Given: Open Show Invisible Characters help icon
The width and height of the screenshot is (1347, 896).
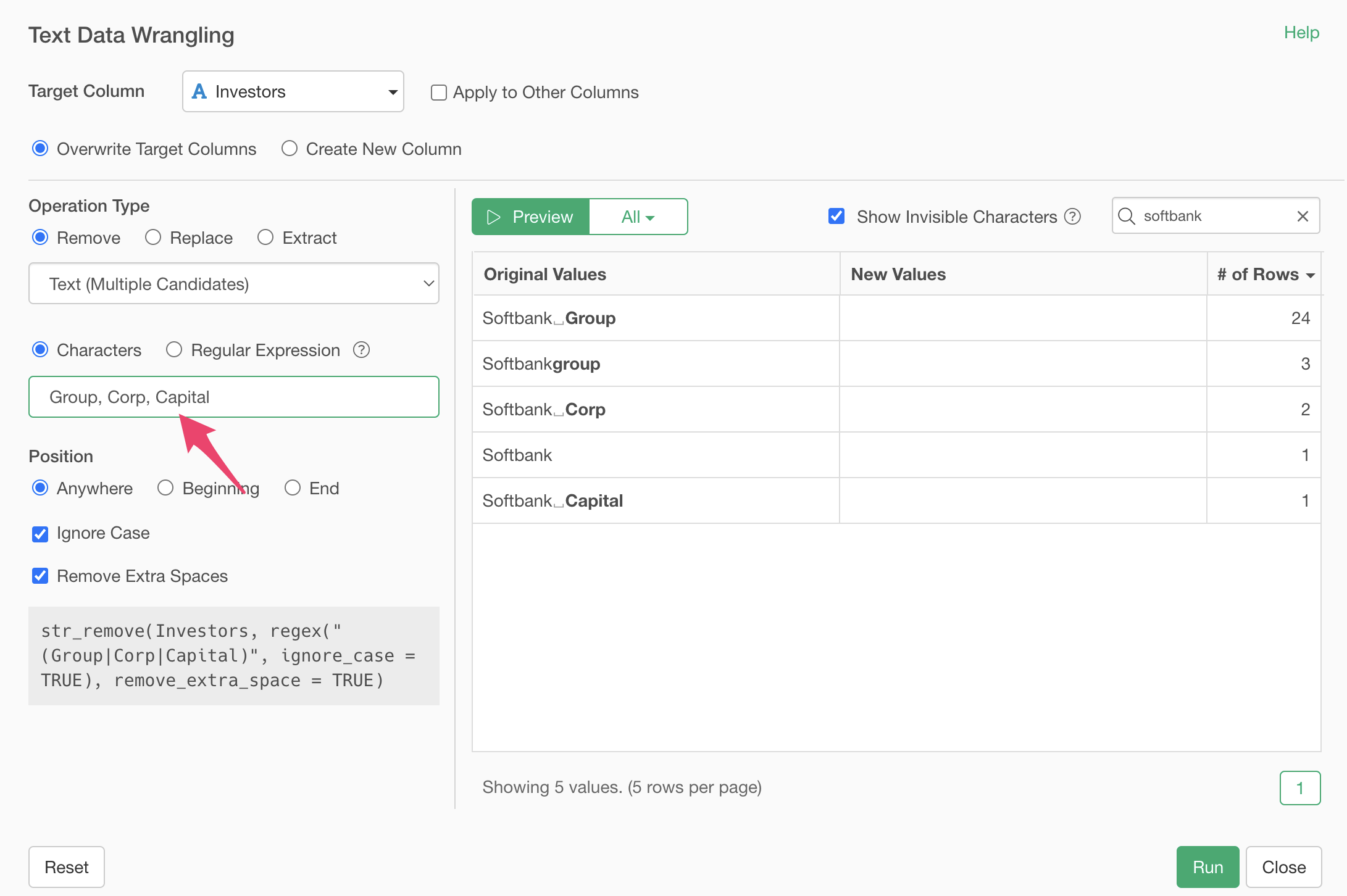Looking at the screenshot, I should coord(1073,217).
